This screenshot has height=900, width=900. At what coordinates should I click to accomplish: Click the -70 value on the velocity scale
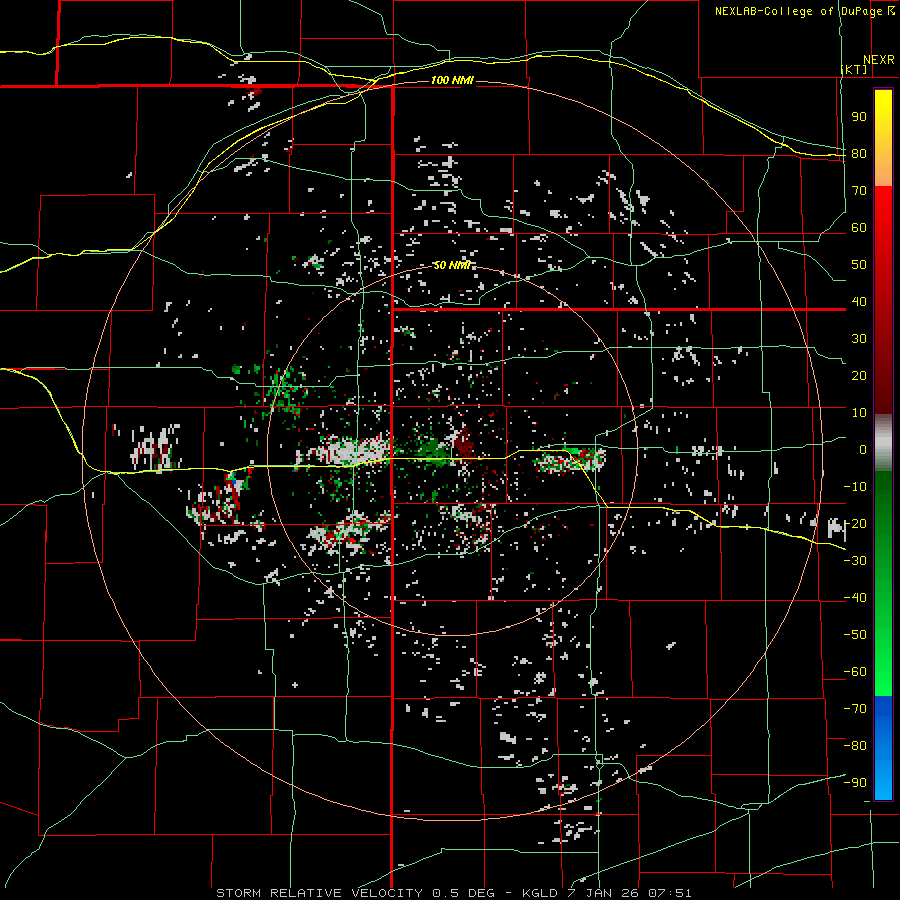pyautogui.click(x=855, y=709)
